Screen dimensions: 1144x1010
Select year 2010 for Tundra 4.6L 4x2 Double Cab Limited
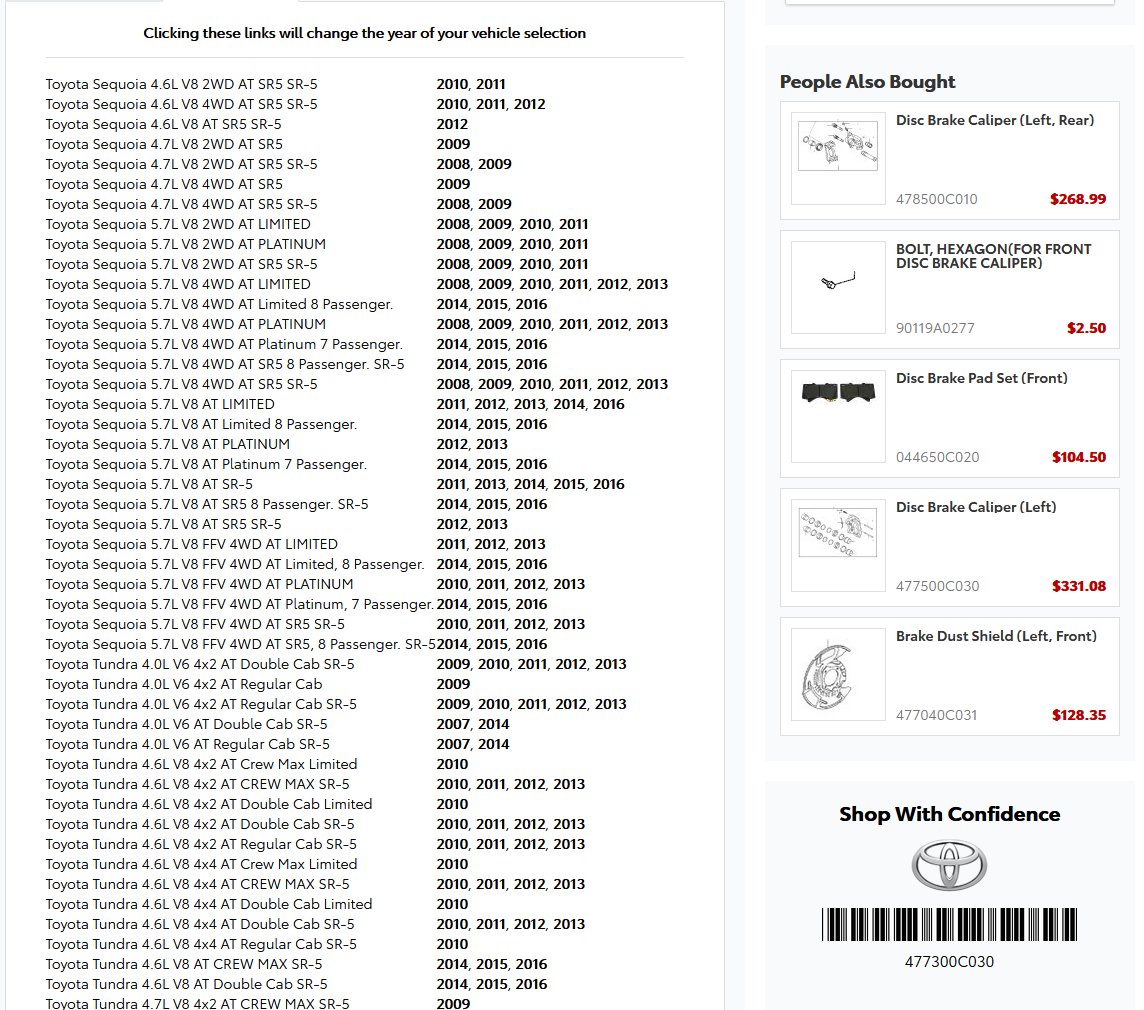(x=452, y=804)
